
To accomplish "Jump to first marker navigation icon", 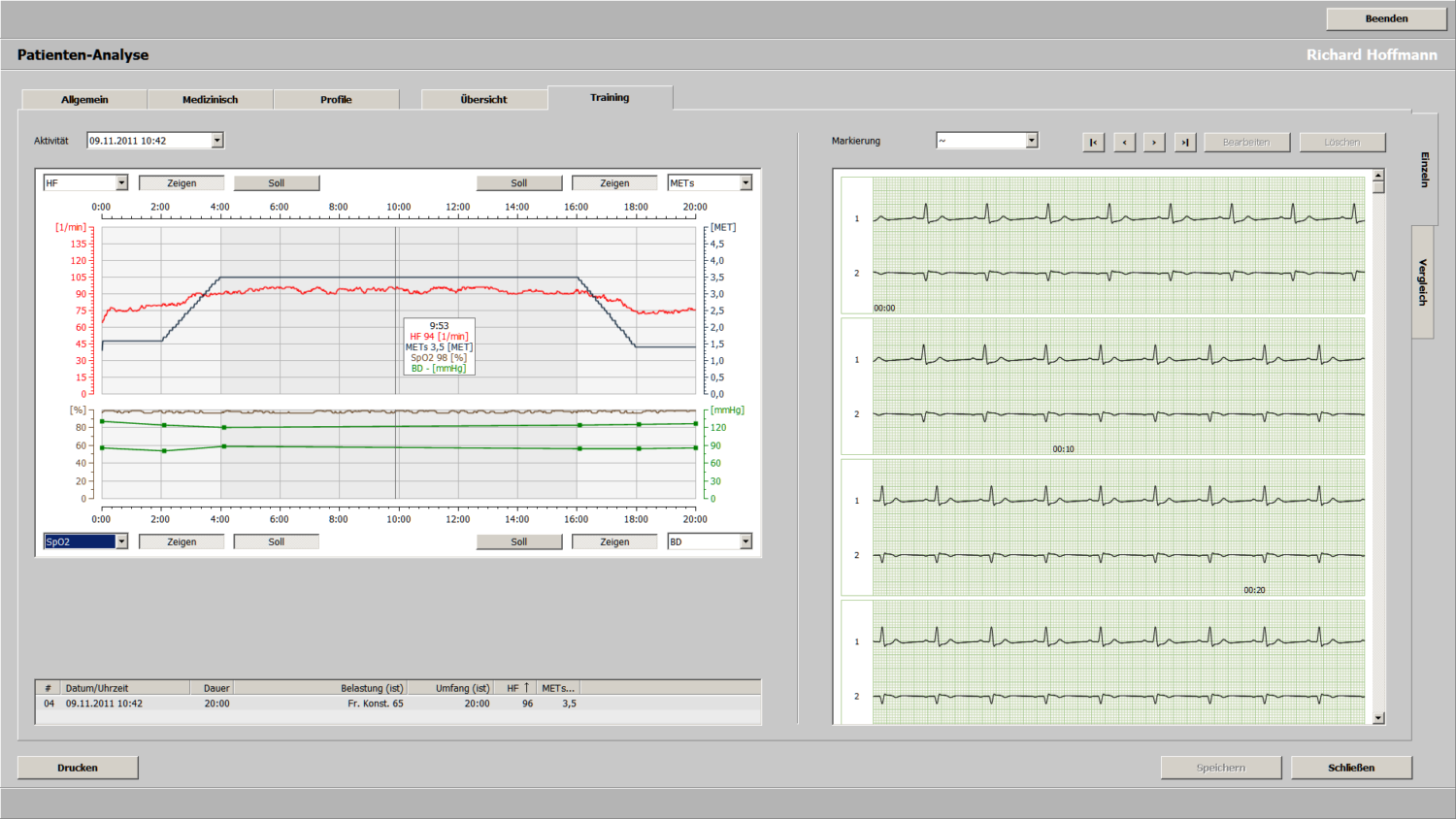I will (1093, 142).
